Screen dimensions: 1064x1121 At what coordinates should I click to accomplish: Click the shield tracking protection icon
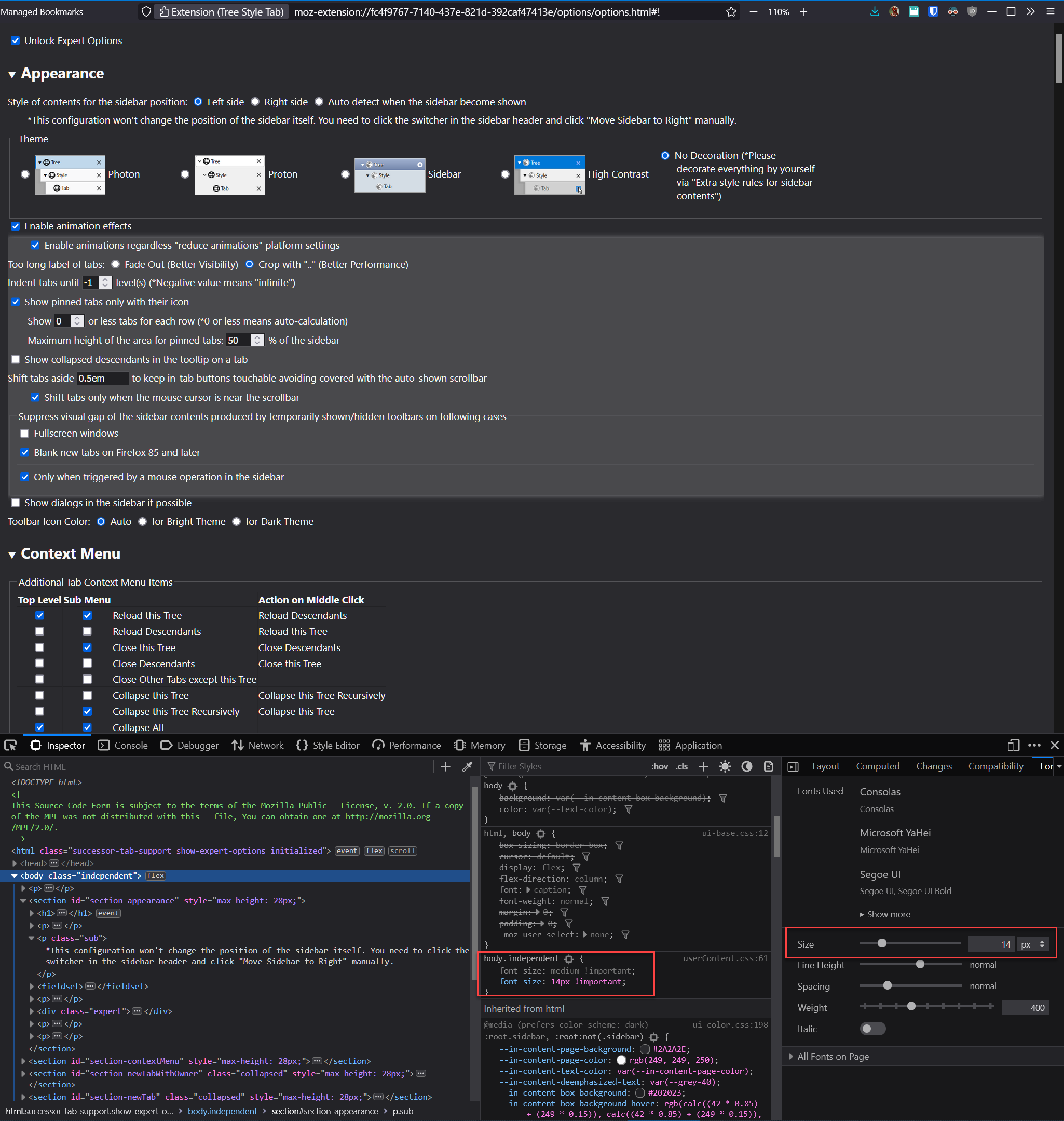[x=146, y=12]
